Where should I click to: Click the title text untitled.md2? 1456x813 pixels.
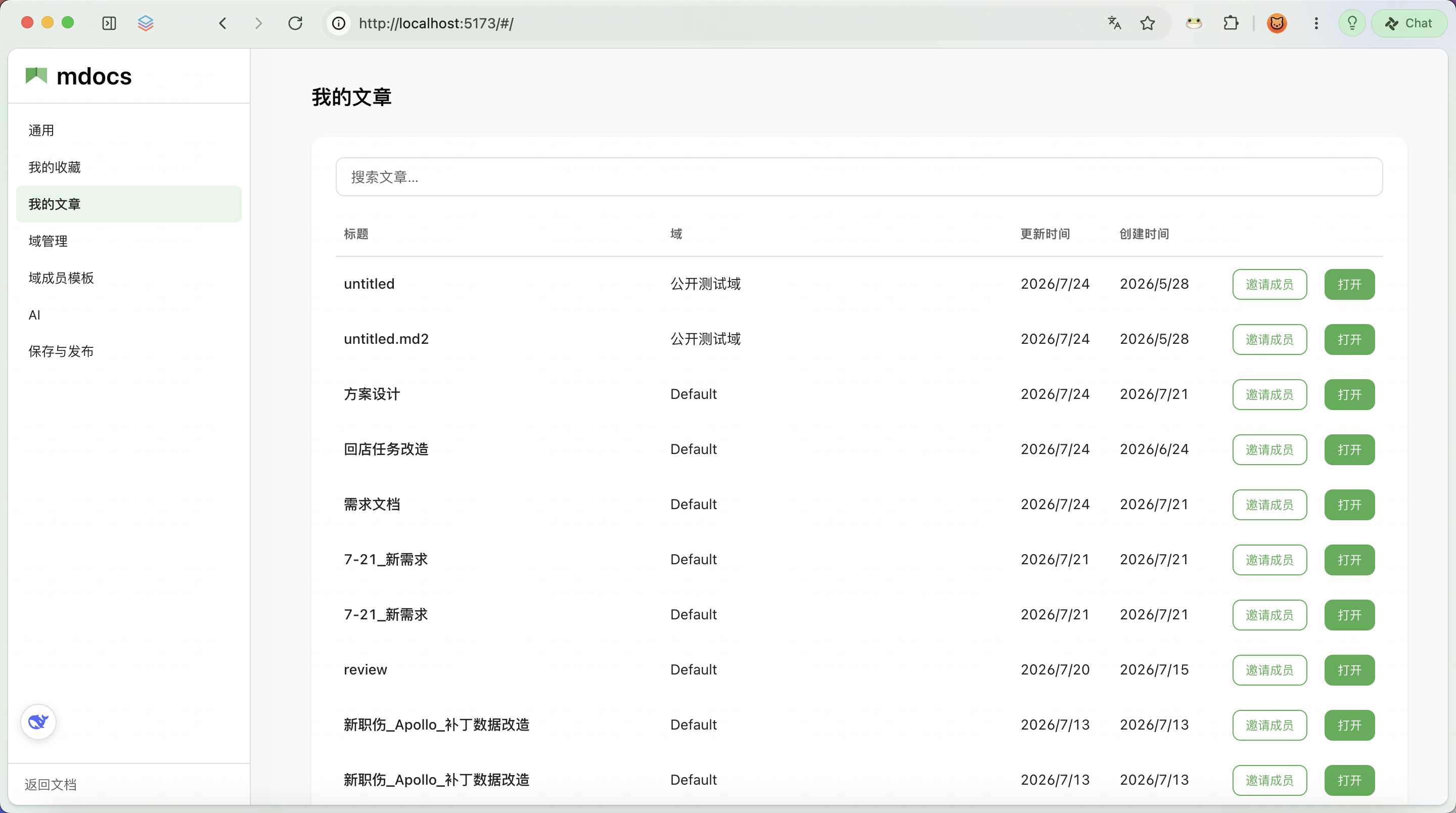pyautogui.click(x=386, y=339)
